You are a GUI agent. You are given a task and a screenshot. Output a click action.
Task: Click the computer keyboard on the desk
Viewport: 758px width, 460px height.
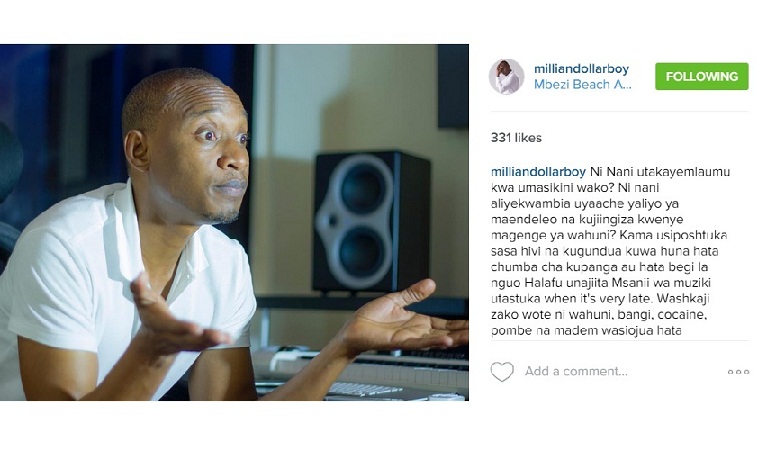coord(365,390)
